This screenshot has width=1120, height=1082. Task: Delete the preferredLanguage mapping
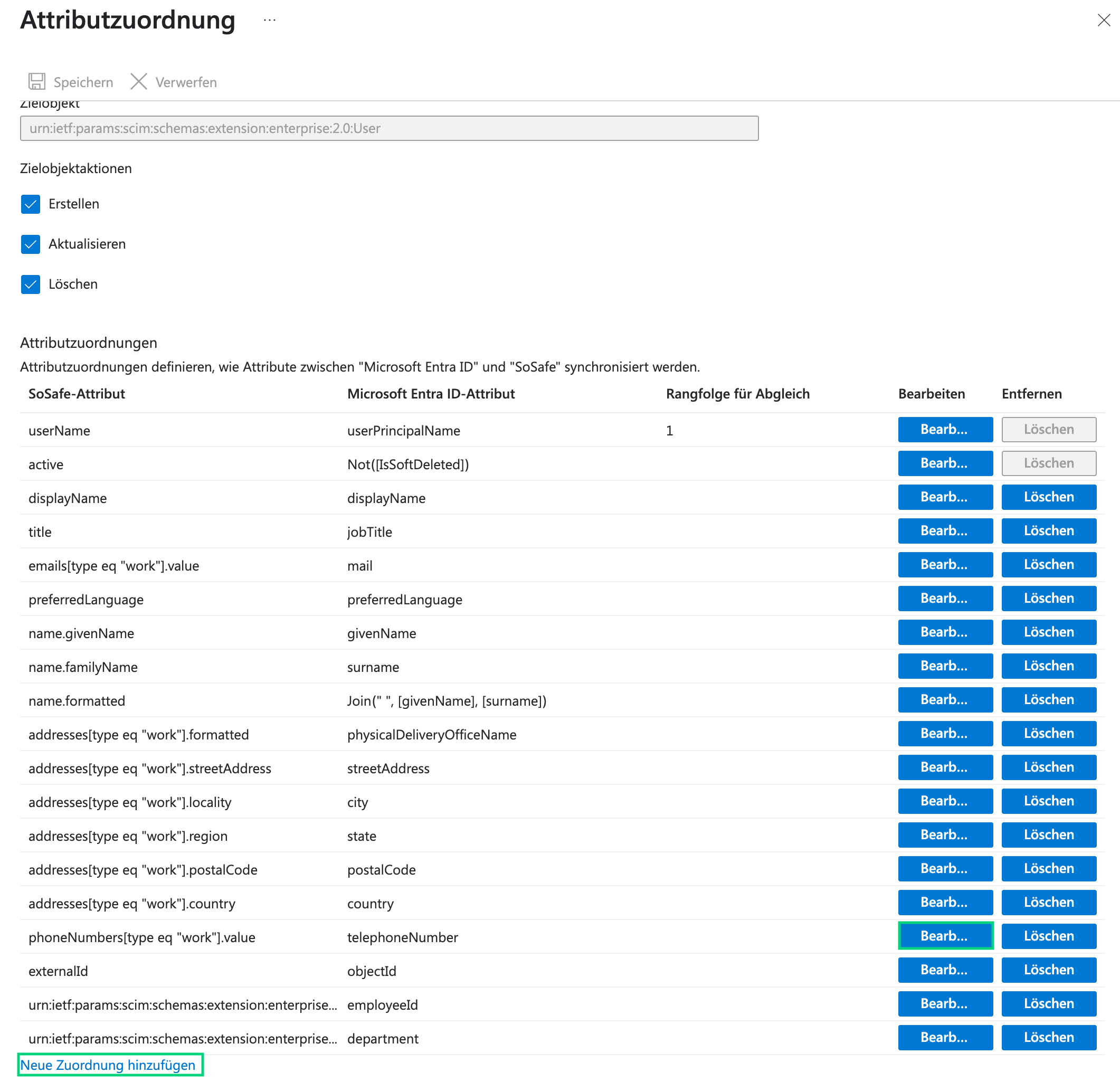click(1048, 598)
